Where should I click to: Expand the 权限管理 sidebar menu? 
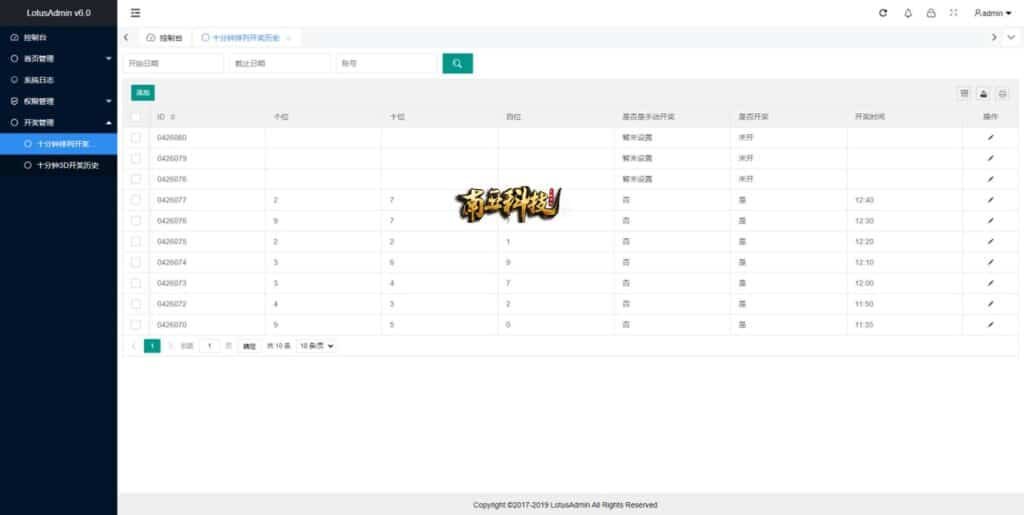pos(58,101)
